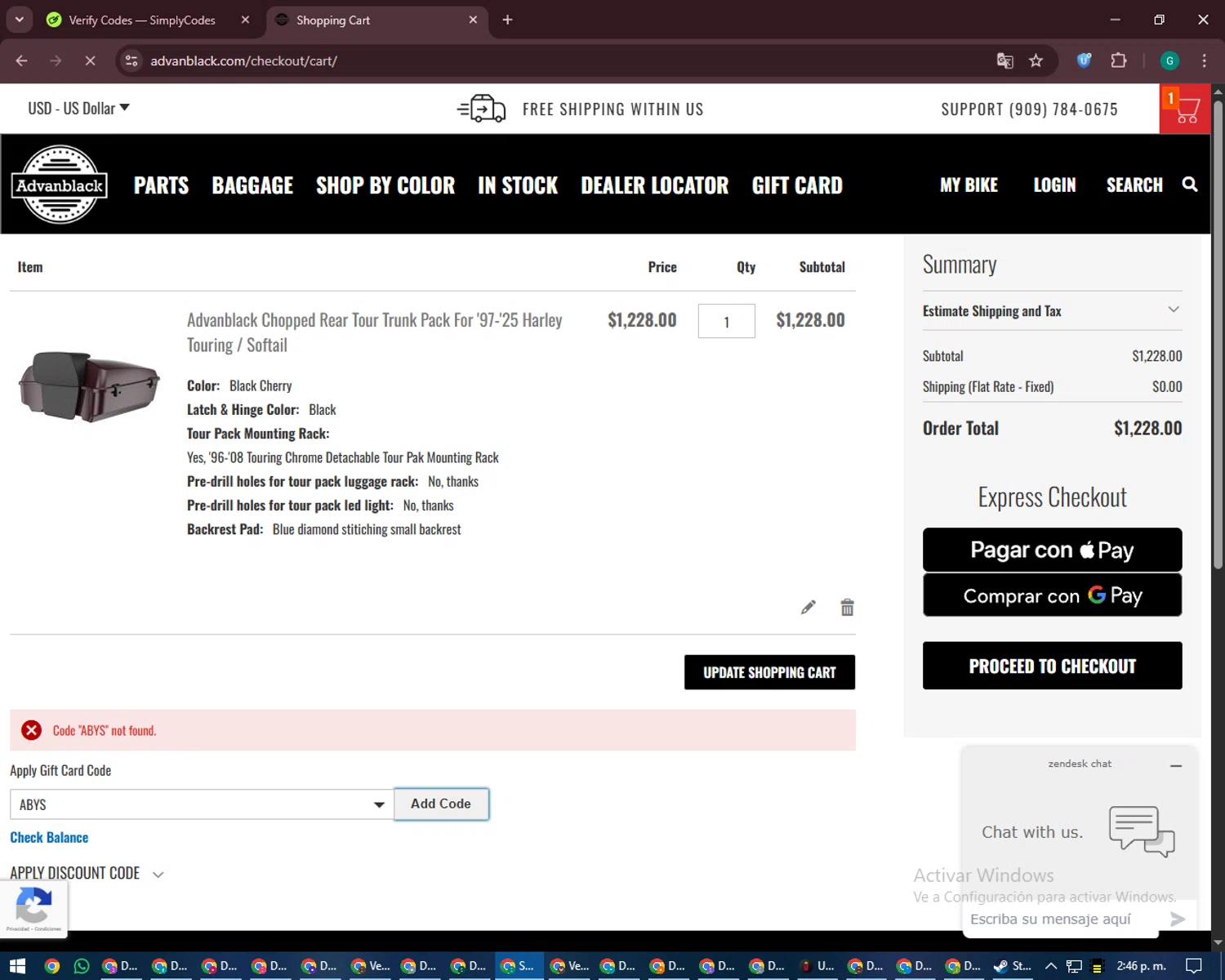Open the Chrome profile avatar
This screenshot has width=1225, height=980.
pos(1169,60)
